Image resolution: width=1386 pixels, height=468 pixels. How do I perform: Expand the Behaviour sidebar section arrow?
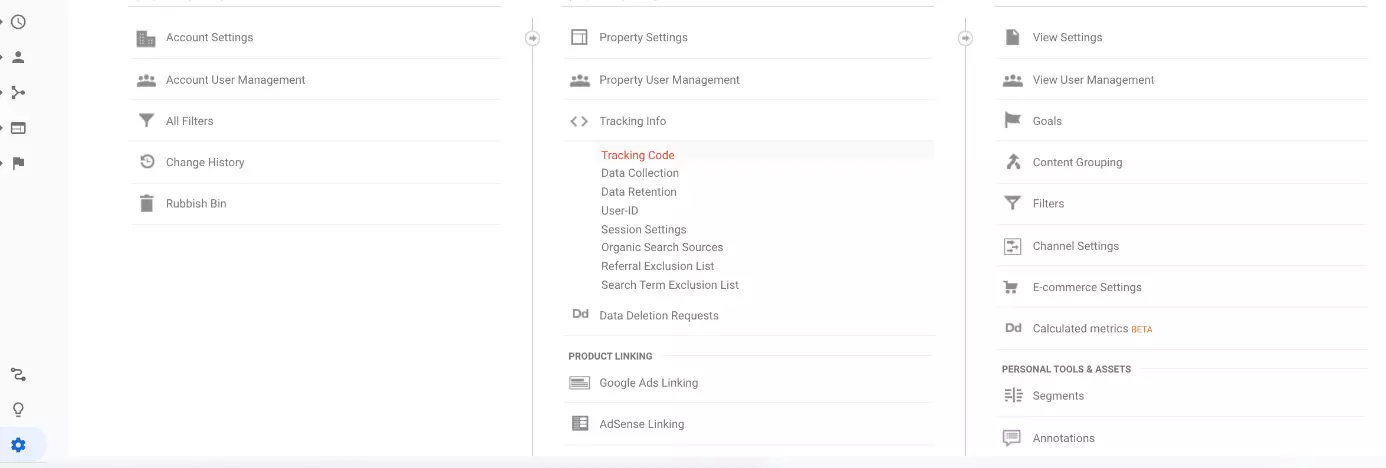2,128
